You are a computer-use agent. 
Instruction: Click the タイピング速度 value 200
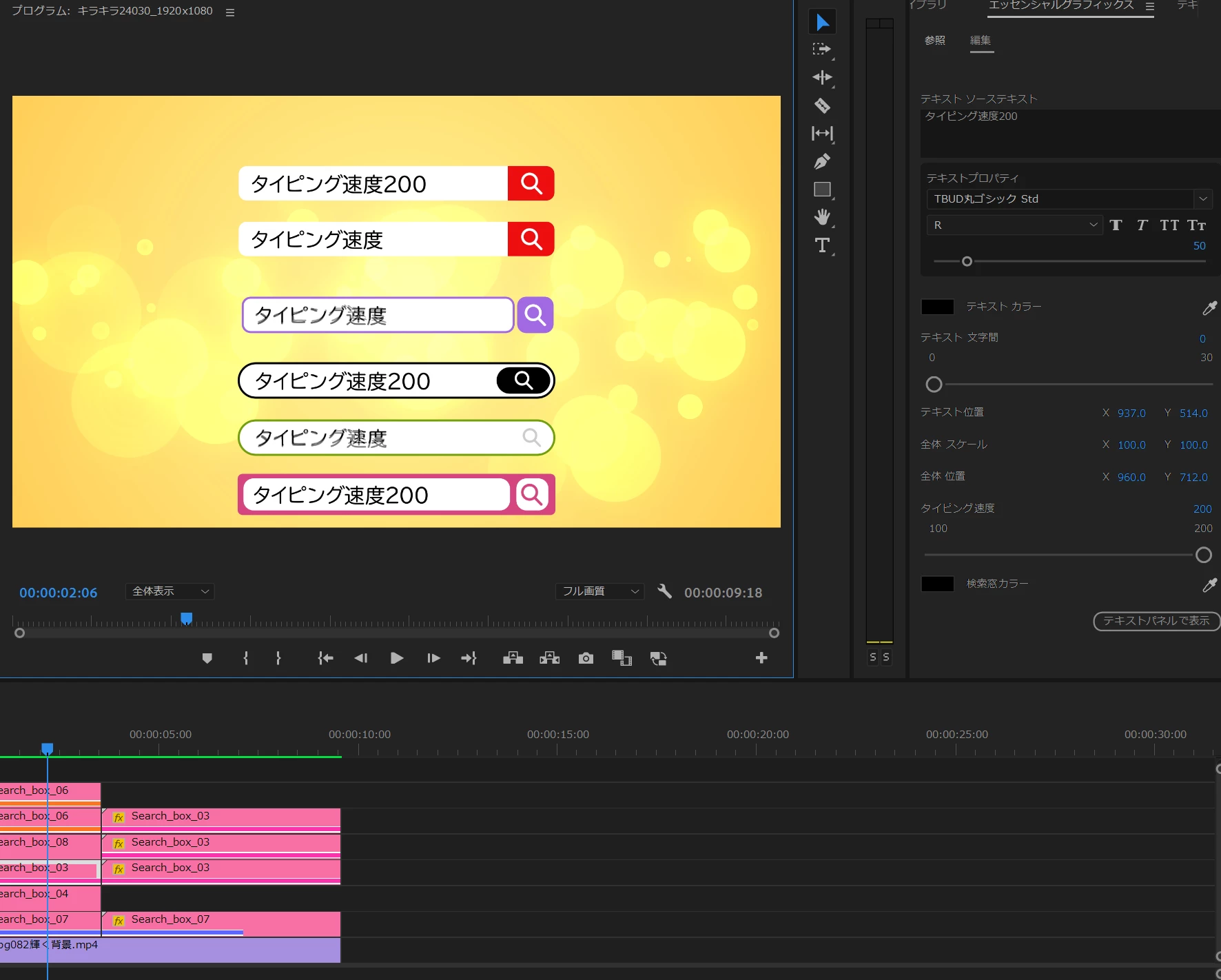coord(1202,509)
